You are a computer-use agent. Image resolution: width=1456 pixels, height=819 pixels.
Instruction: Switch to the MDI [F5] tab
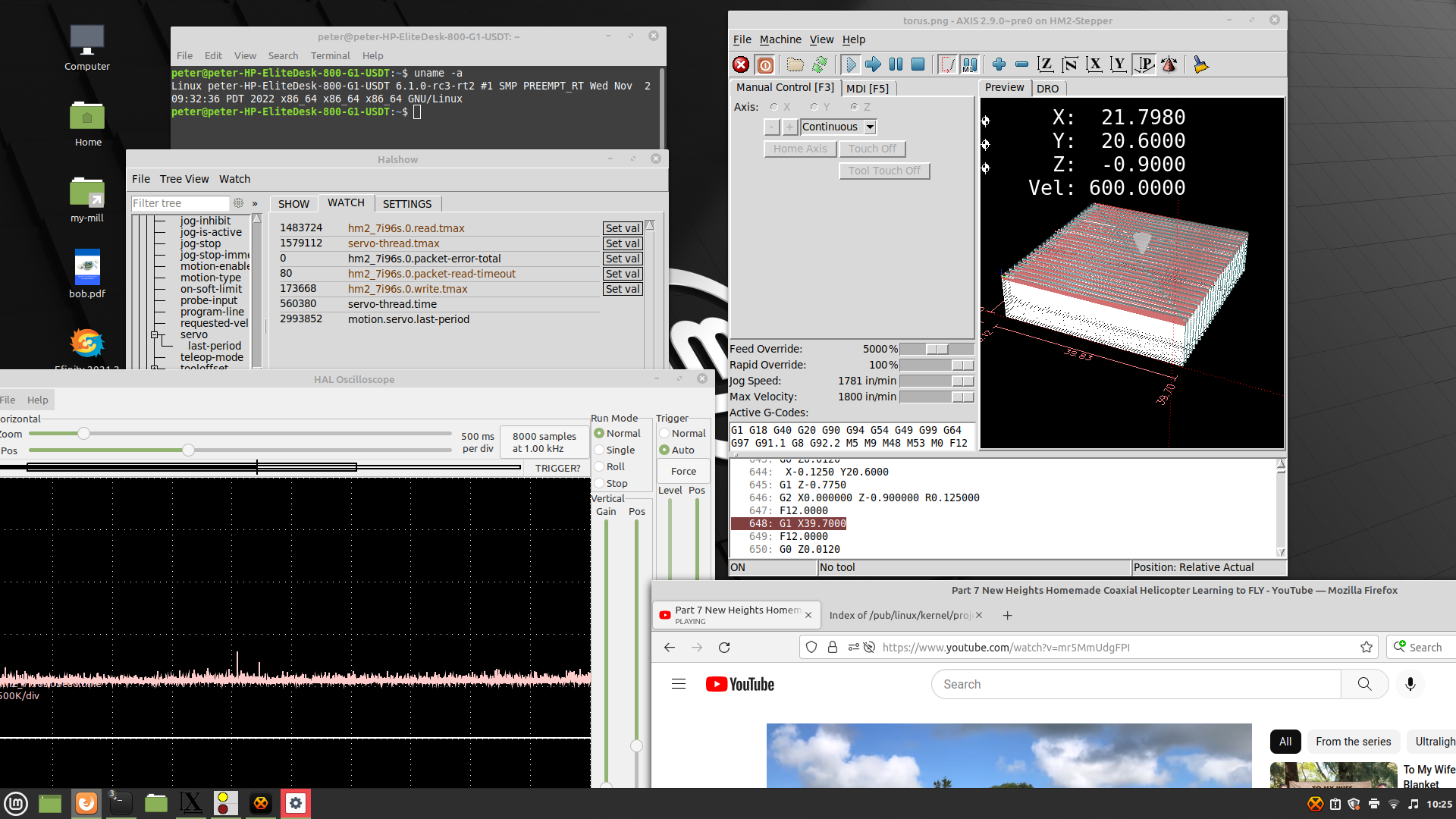[868, 89]
